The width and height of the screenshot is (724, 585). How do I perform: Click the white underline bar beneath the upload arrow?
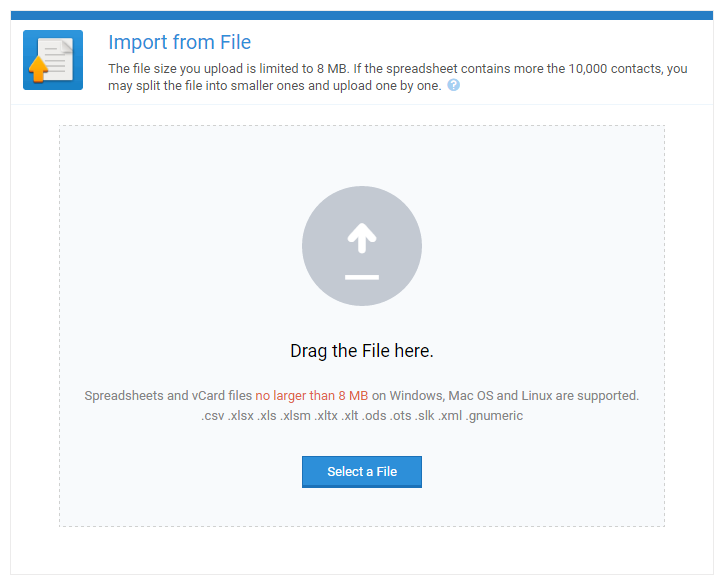click(x=362, y=277)
